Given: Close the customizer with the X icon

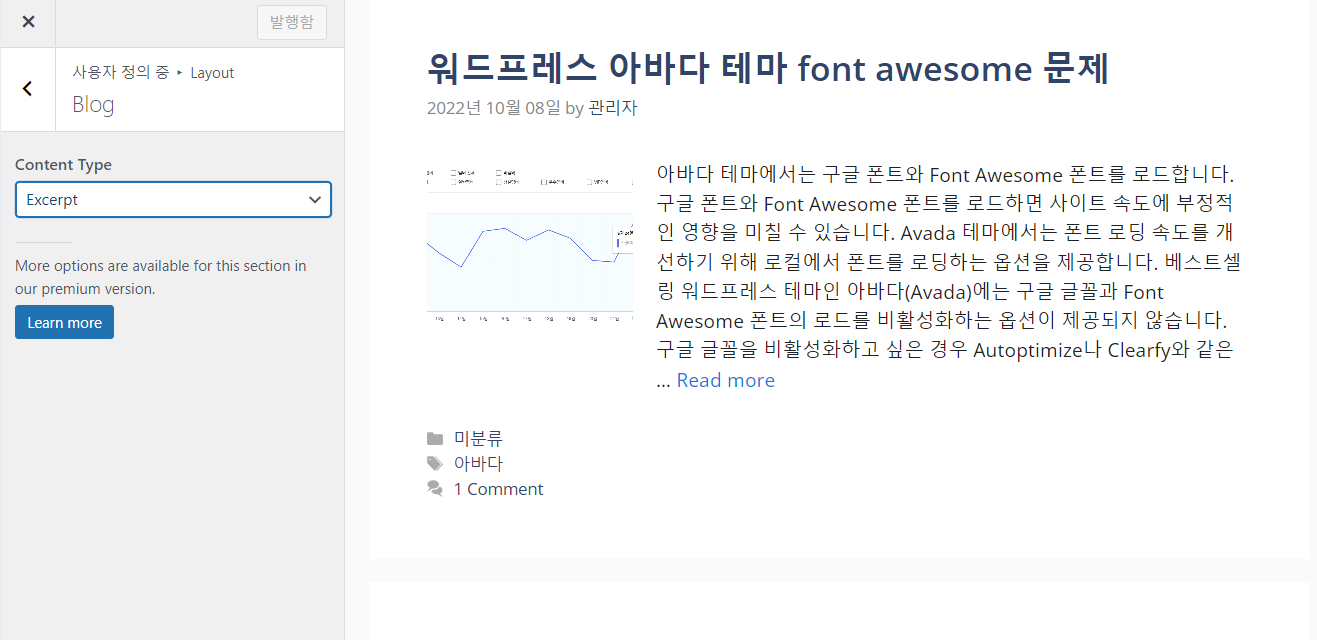Looking at the screenshot, I should click(27, 22).
